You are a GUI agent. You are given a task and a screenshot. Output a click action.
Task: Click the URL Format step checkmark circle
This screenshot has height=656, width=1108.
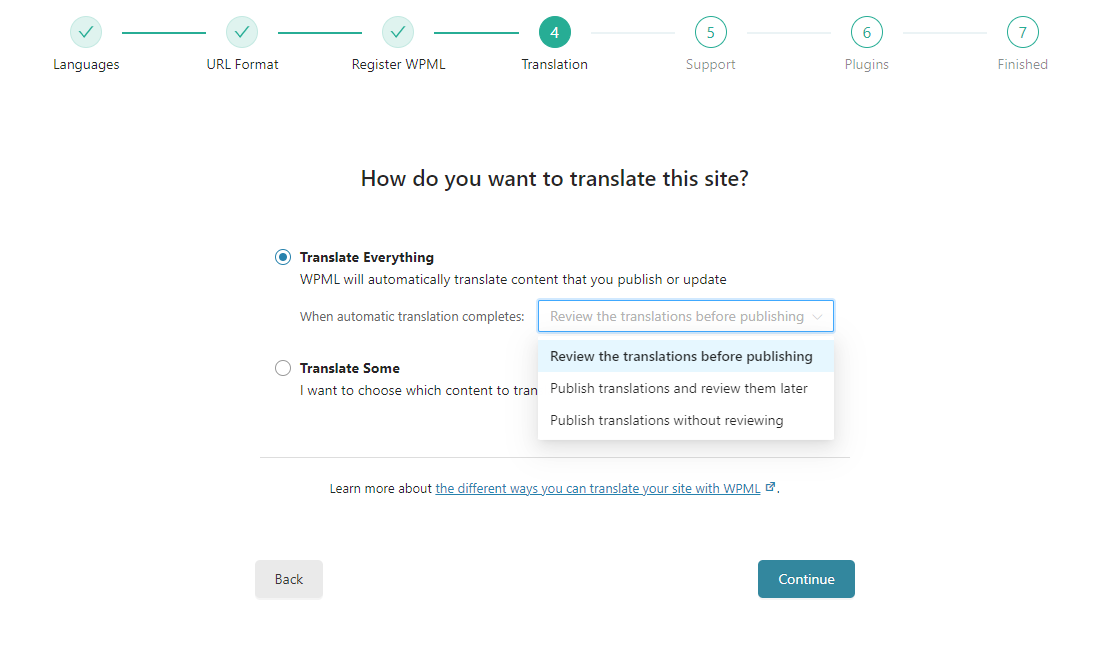(x=242, y=33)
